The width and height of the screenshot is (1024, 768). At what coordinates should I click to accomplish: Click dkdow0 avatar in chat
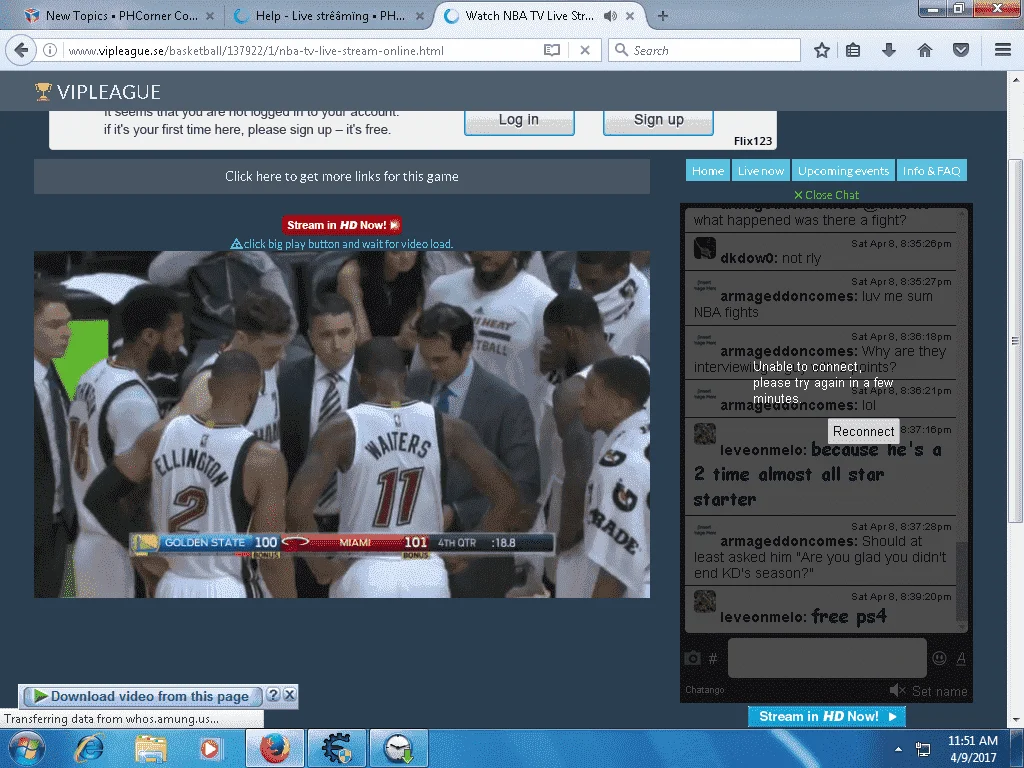coord(705,248)
